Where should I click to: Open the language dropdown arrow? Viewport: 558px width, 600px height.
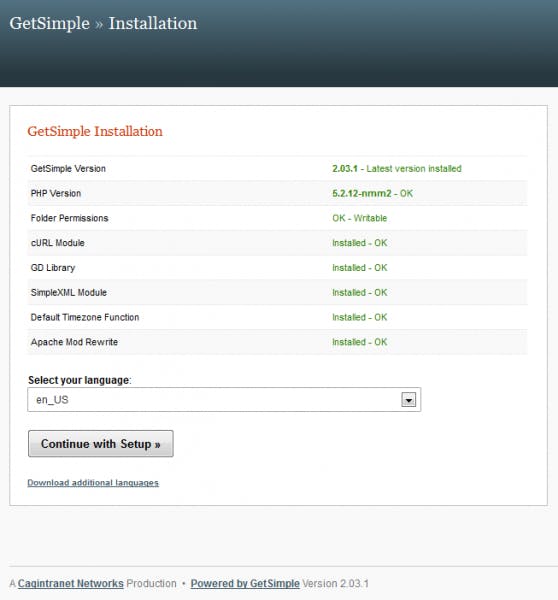pyautogui.click(x=408, y=400)
